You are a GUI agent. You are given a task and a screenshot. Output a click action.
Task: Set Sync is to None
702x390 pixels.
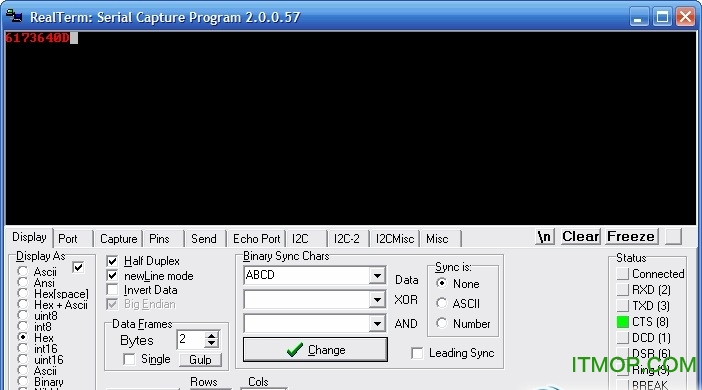pos(441,283)
